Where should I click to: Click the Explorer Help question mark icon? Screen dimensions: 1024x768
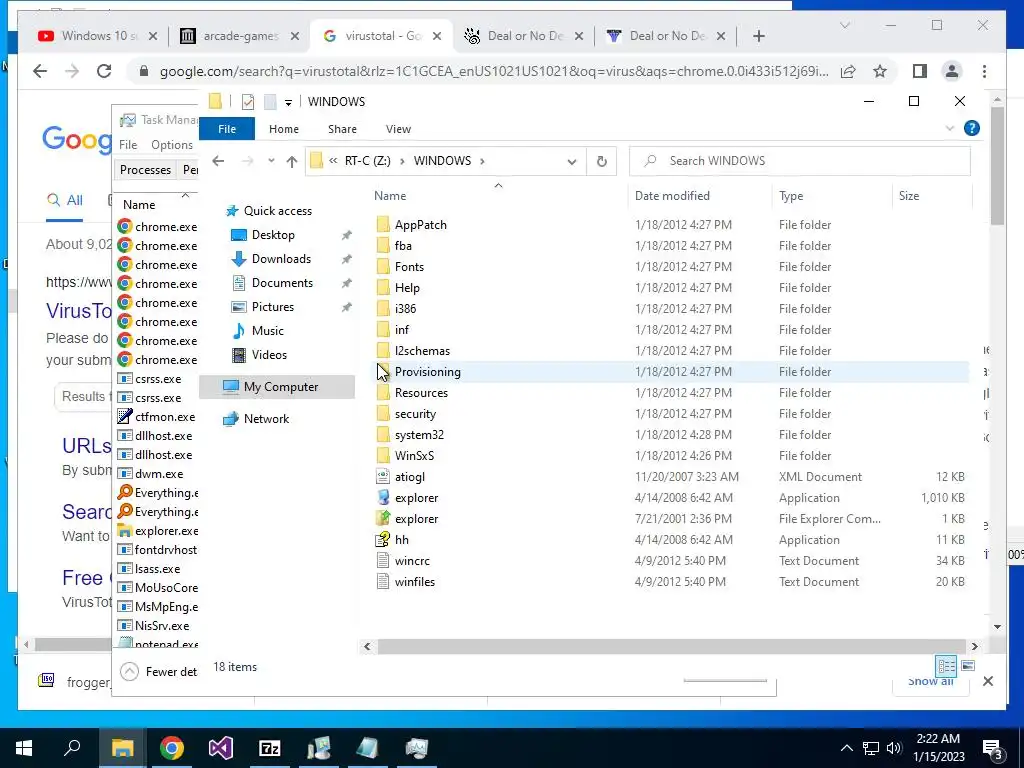972,129
